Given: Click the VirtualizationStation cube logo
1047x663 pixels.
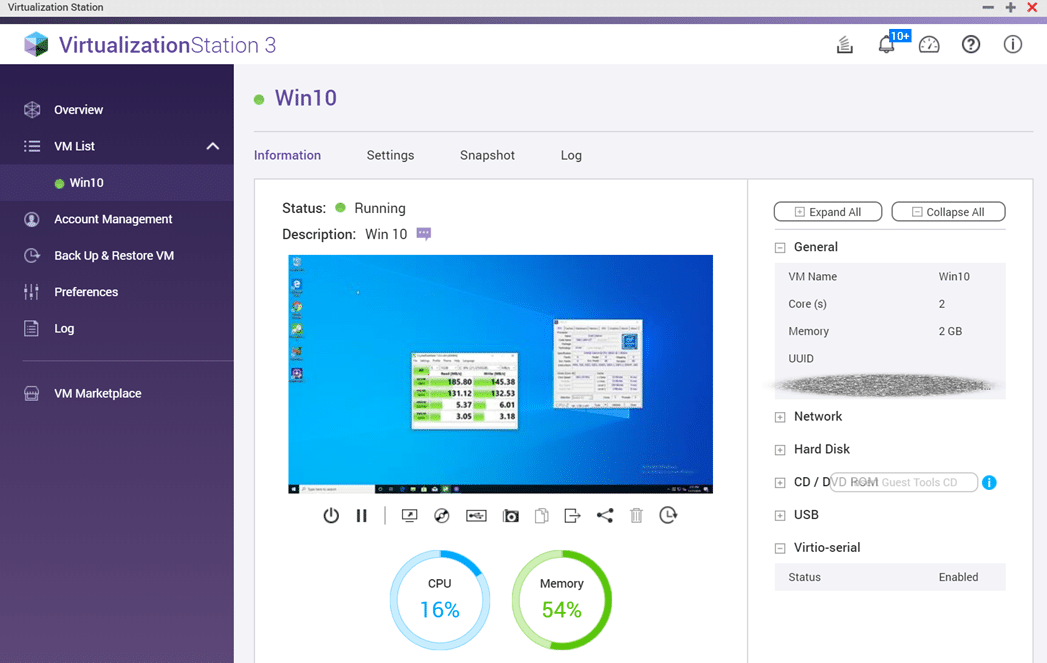Looking at the screenshot, I should tap(36, 45).
